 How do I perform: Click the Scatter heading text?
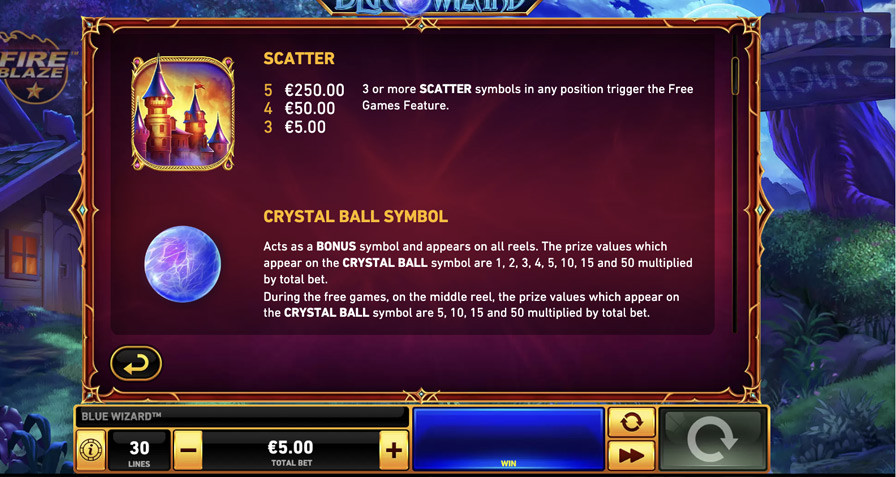tap(299, 58)
